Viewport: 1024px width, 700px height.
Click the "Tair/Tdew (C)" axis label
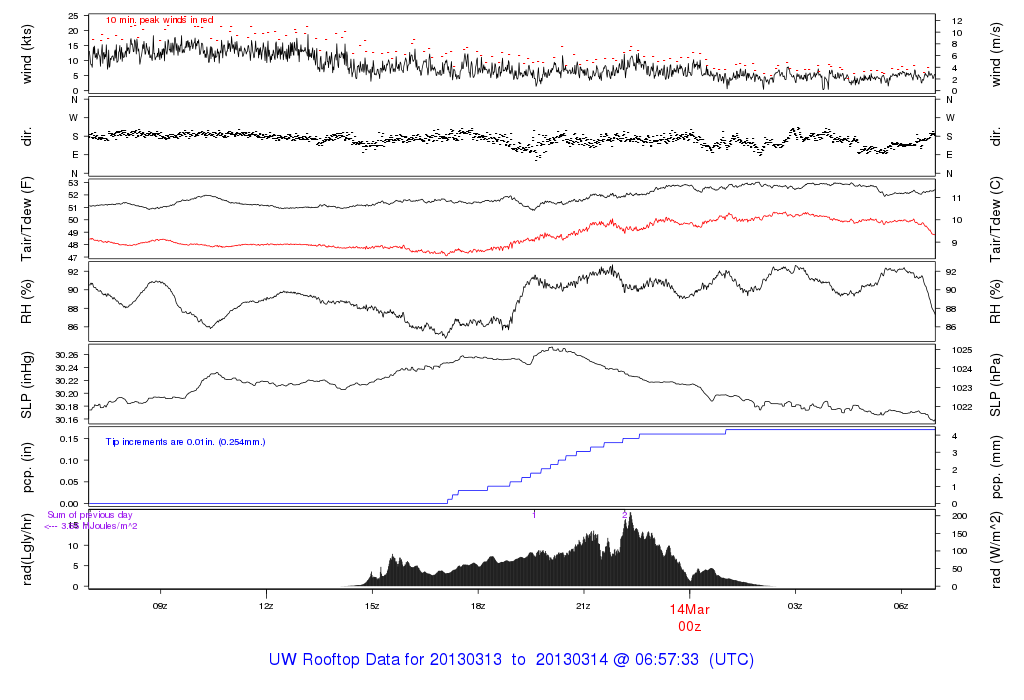tap(996, 219)
